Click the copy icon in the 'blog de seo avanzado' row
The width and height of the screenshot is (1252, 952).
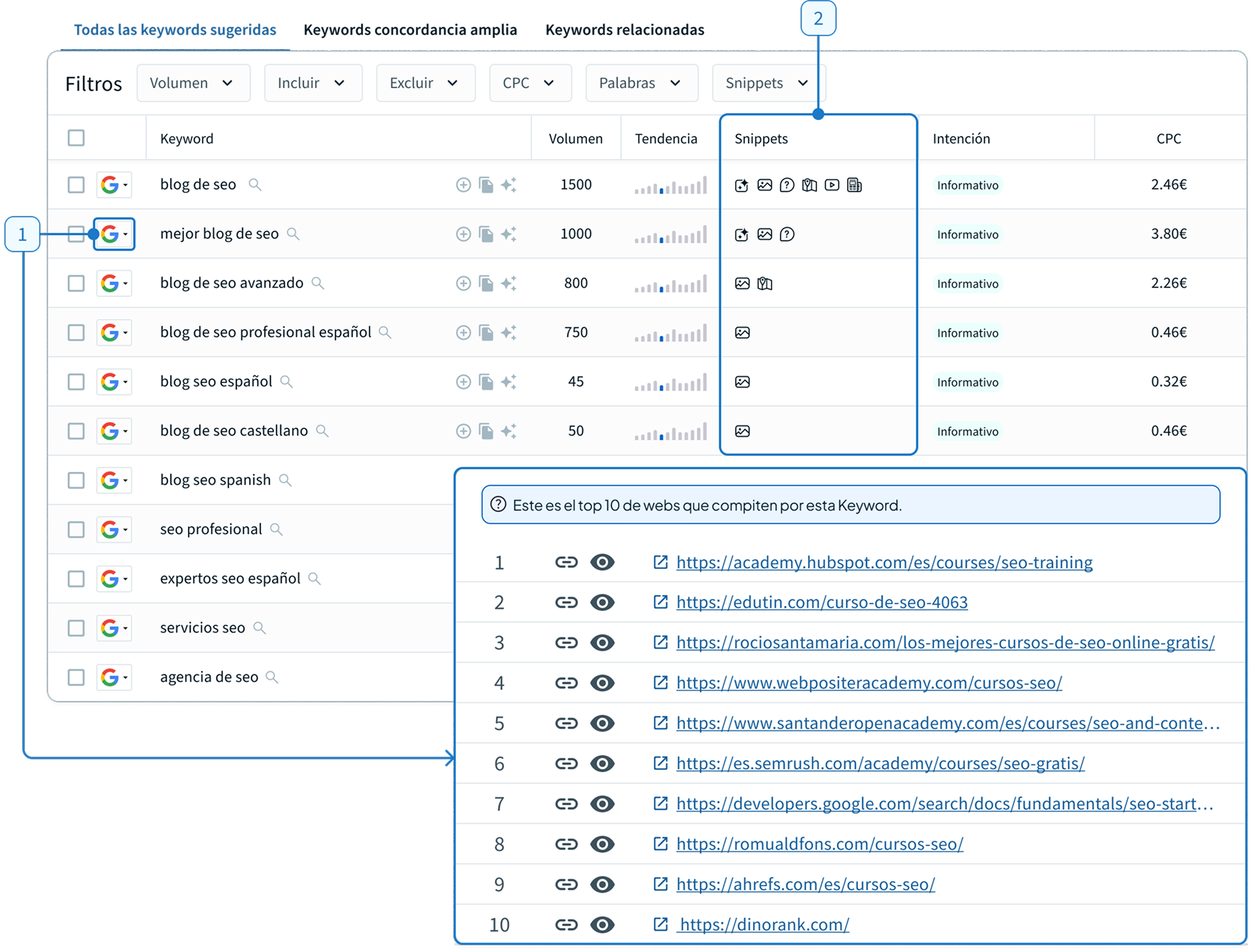(486, 283)
